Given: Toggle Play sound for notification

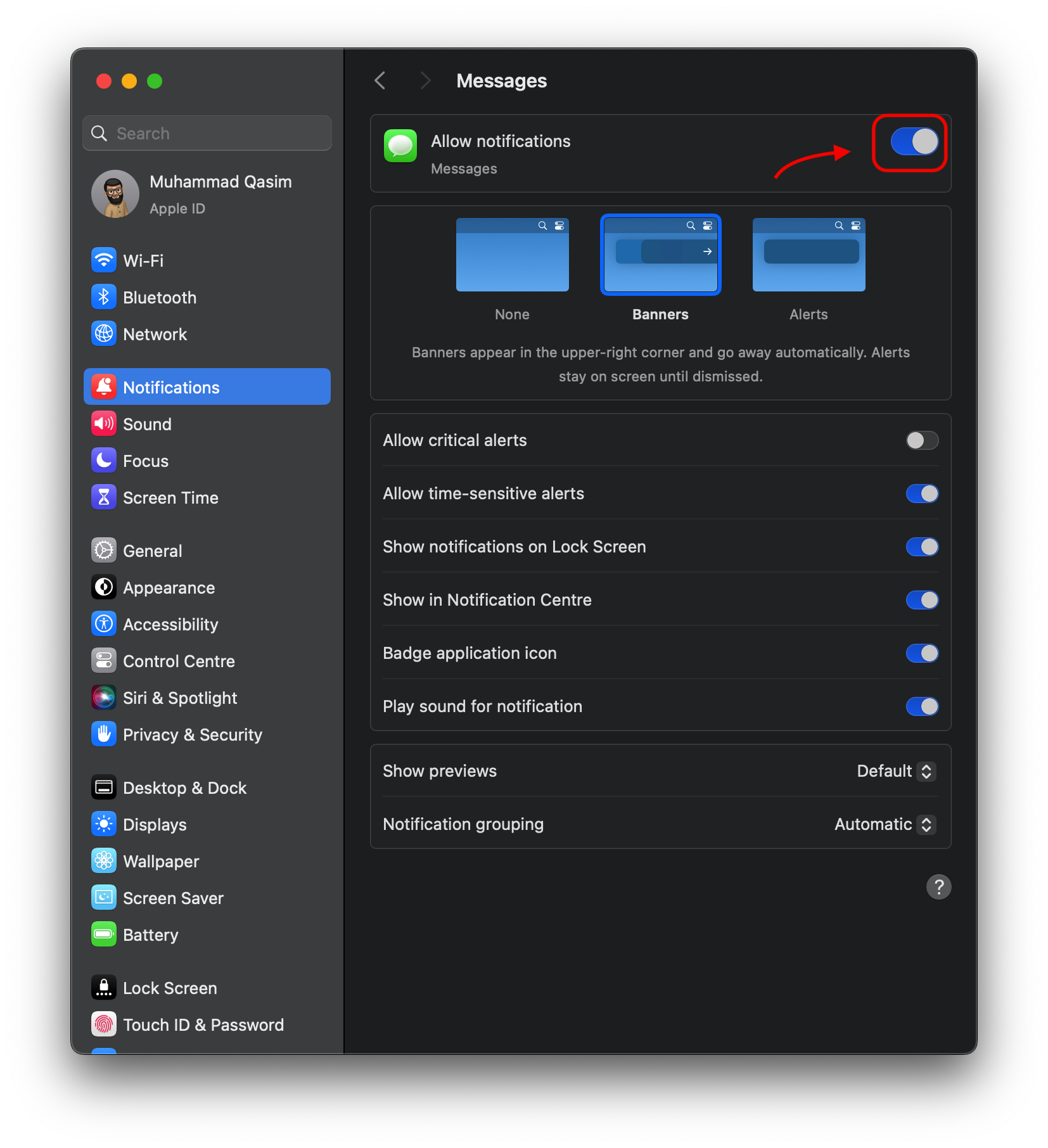Looking at the screenshot, I should point(923,706).
